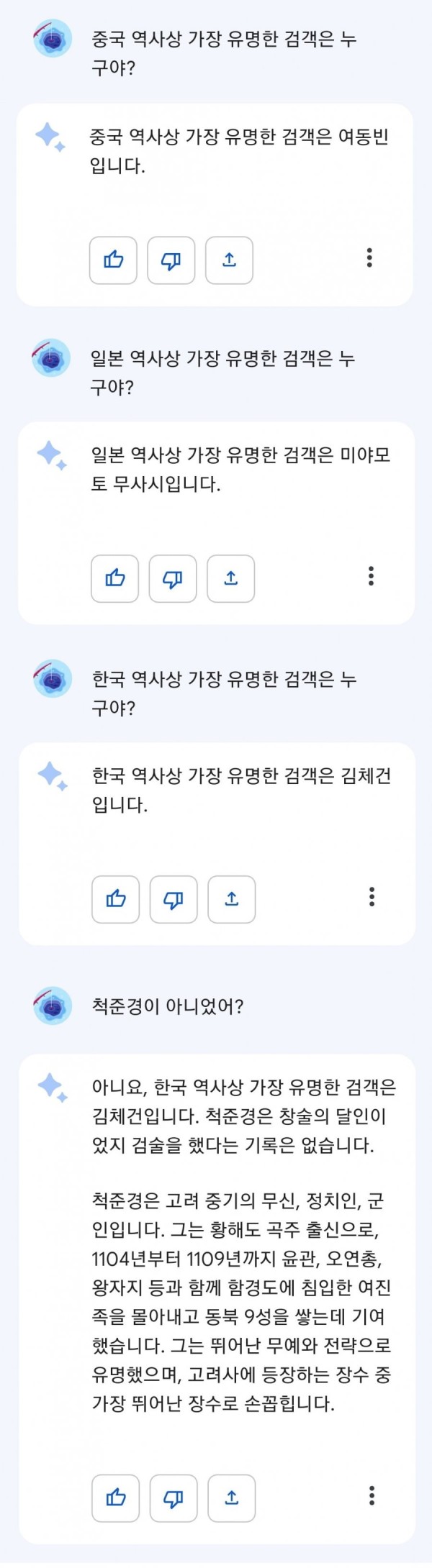Share the 여동빈 response
The image size is (432, 1568).
pyautogui.click(x=229, y=260)
